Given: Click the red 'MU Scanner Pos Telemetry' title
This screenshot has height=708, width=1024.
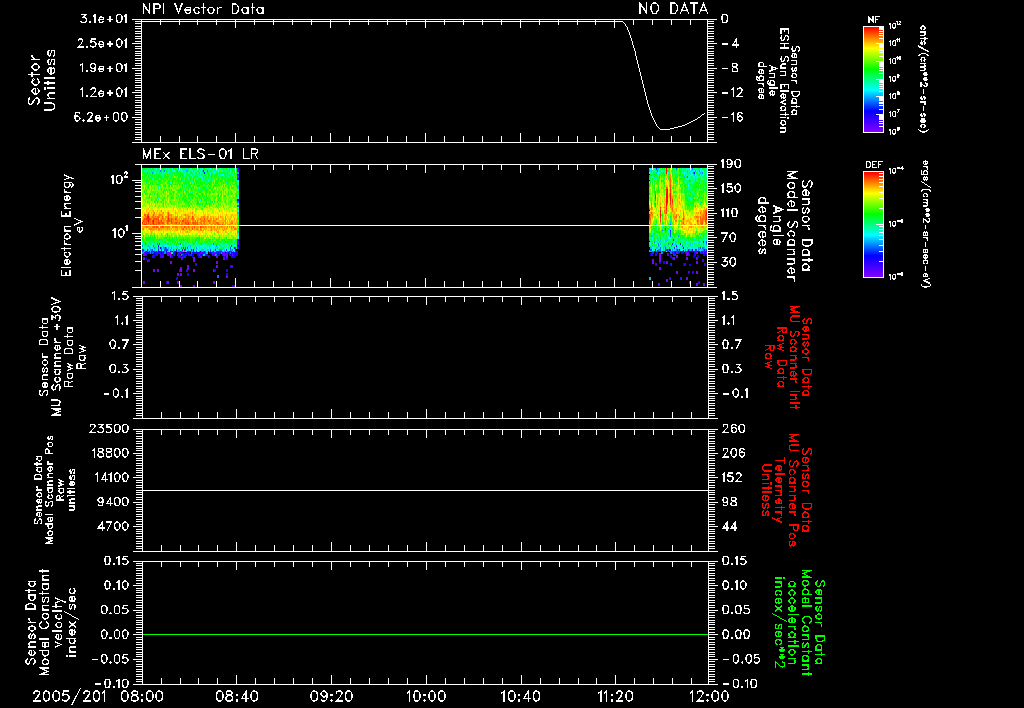Looking at the screenshot, I should tap(787, 490).
